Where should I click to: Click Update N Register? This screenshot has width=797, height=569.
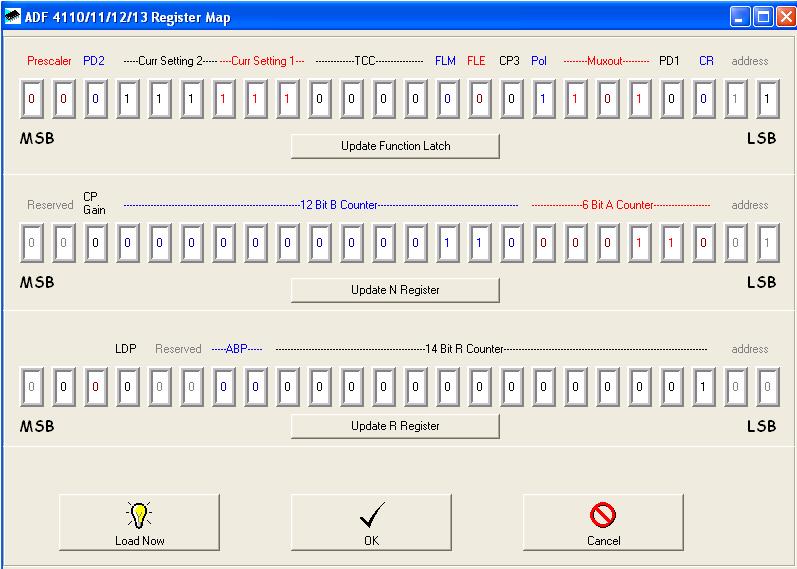point(395,290)
